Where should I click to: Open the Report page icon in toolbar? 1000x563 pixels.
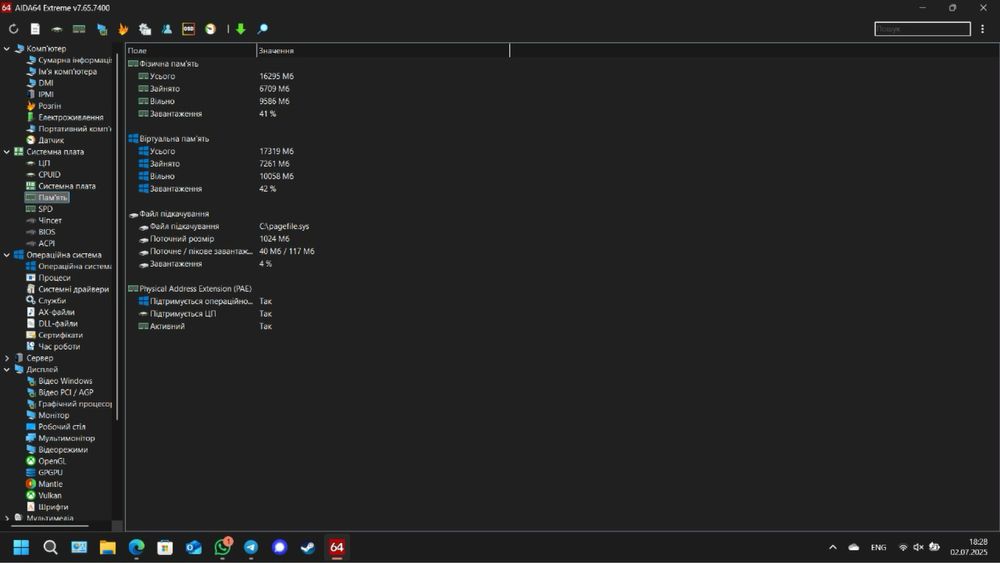[35, 29]
